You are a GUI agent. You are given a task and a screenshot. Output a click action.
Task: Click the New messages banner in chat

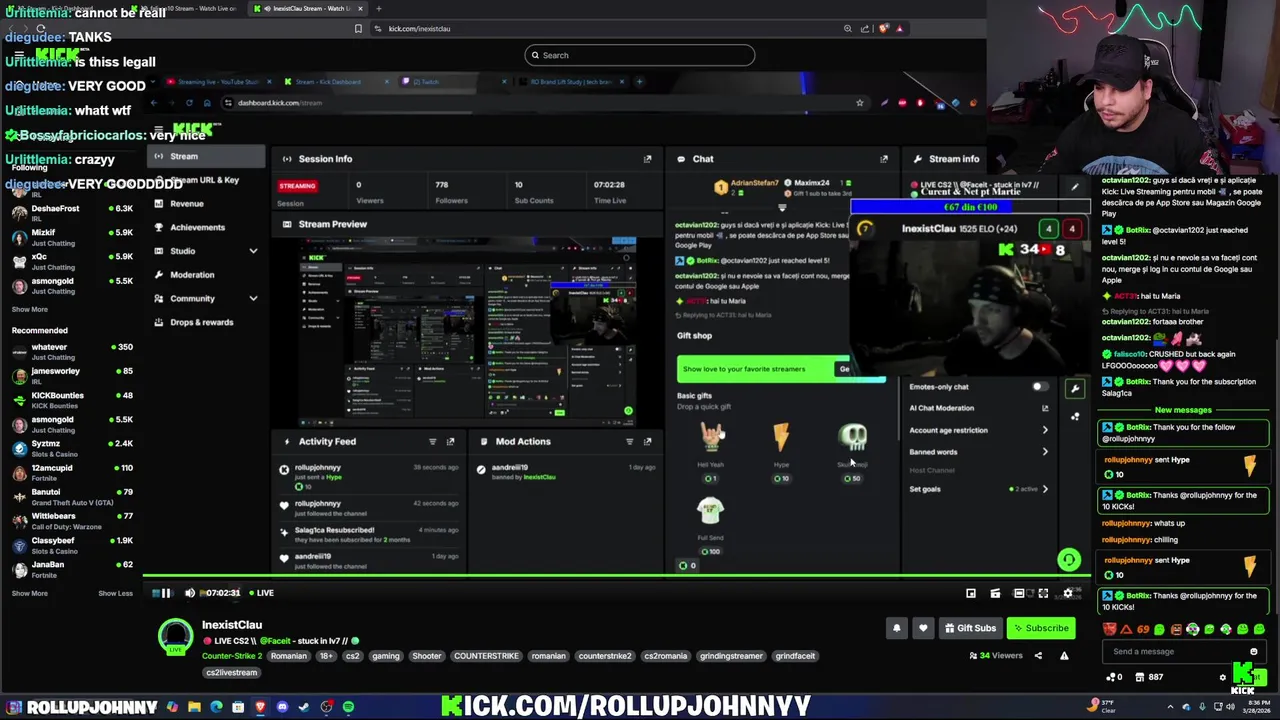click(x=1183, y=410)
